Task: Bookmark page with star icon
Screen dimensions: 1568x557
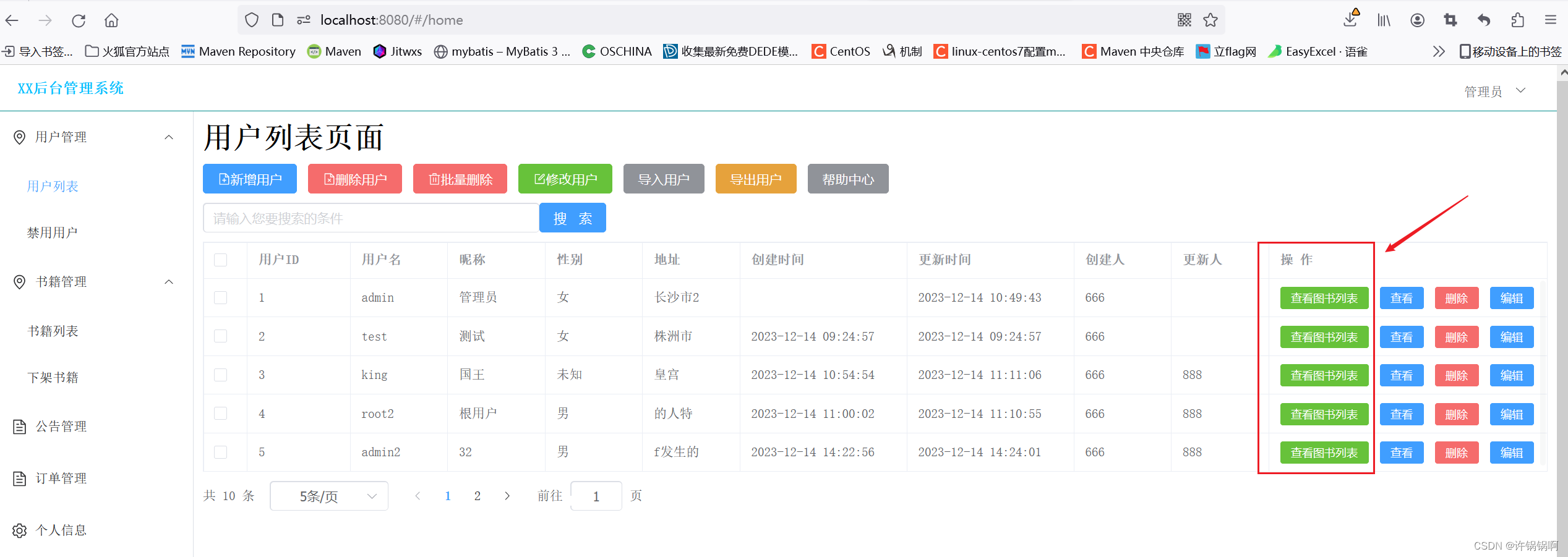Action: click(1210, 20)
